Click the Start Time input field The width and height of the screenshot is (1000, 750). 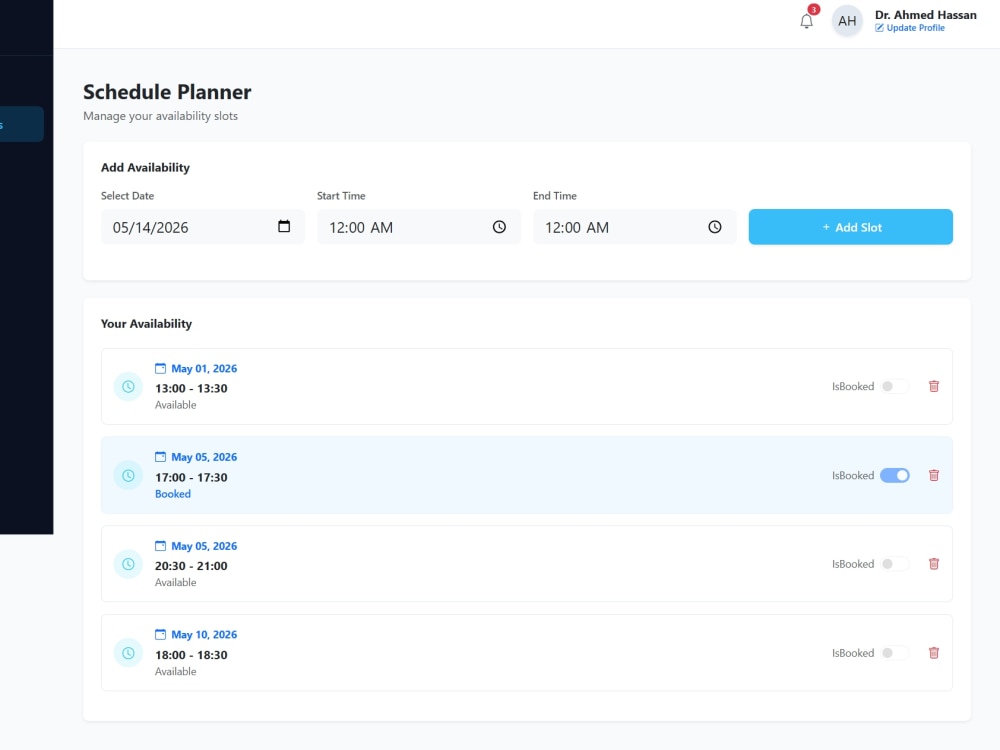pos(419,227)
